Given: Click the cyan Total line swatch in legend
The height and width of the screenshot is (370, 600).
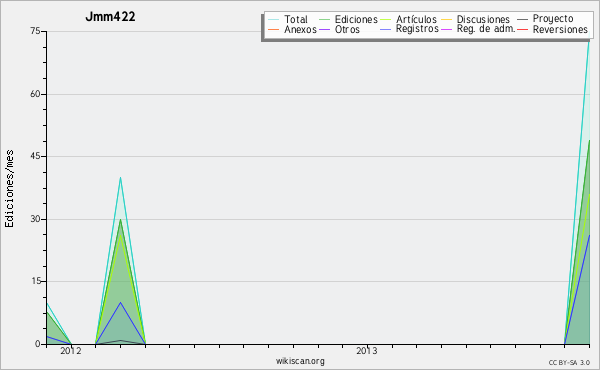Looking at the screenshot, I should click(x=273, y=19).
